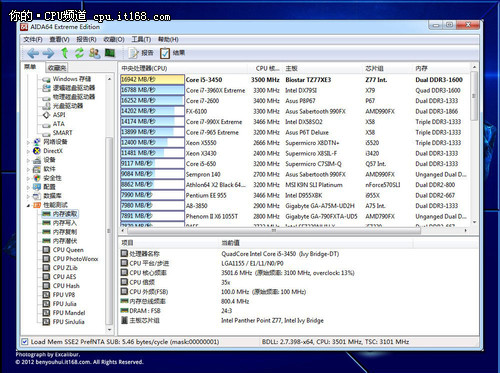Click the Forward arrow toolbar icon
This screenshot has height=373, width=500.
48,53
